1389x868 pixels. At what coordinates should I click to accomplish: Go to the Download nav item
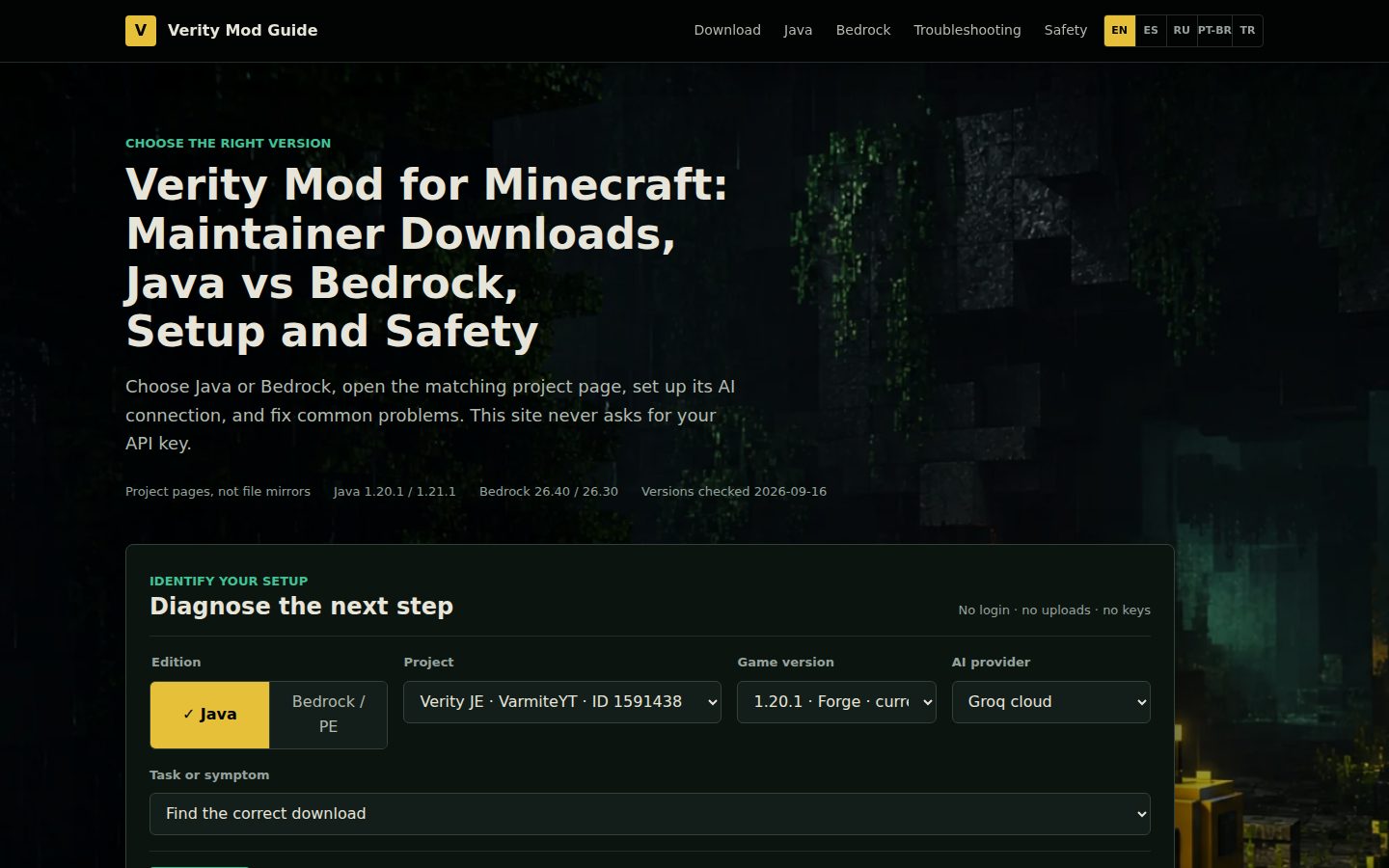pos(727,31)
